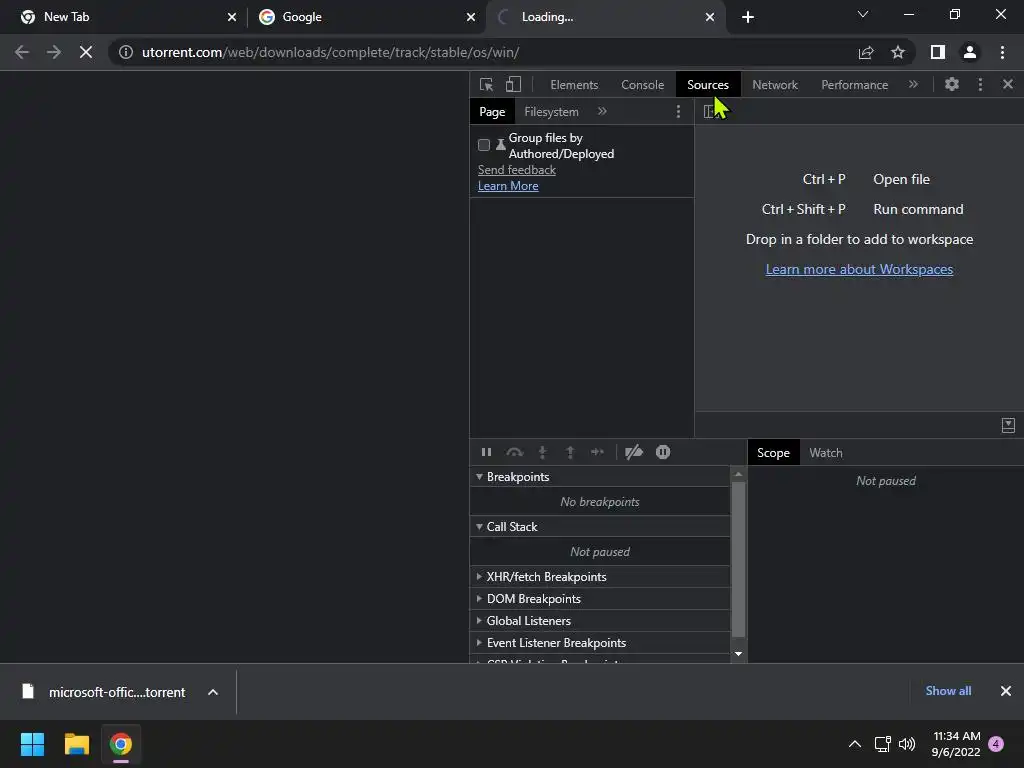Toggle Chrome side panel icon
Image resolution: width=1024 pixels, height=768 pixels.
(938, 52)
